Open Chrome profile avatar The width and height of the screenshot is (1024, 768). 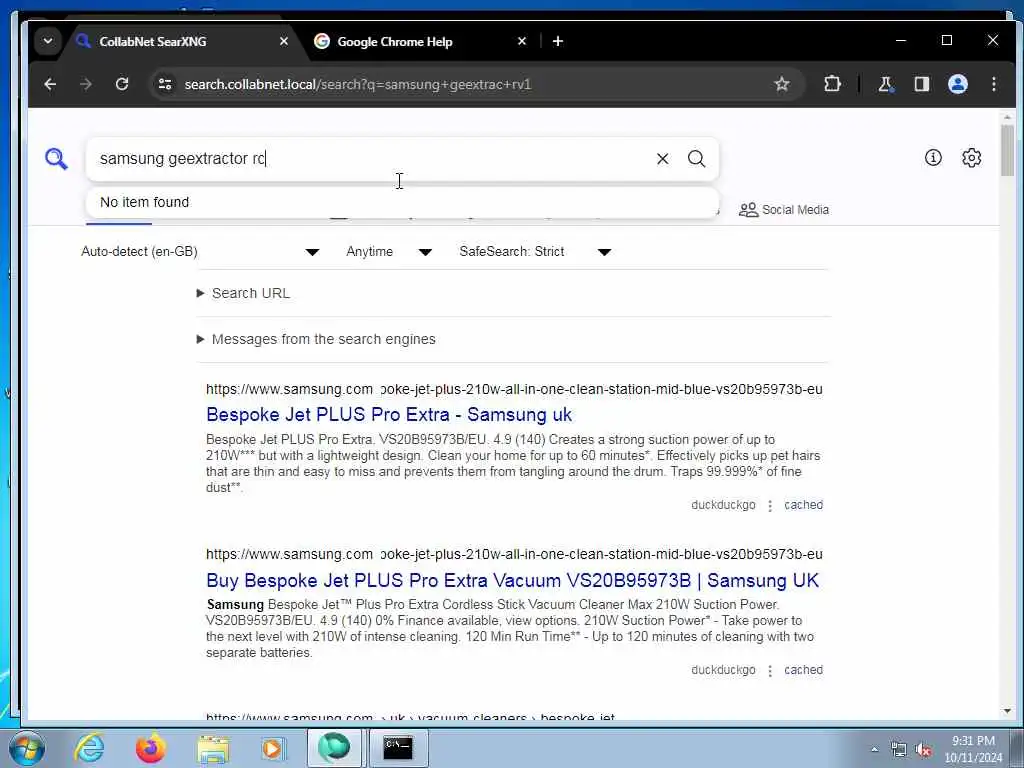[957, 84]
